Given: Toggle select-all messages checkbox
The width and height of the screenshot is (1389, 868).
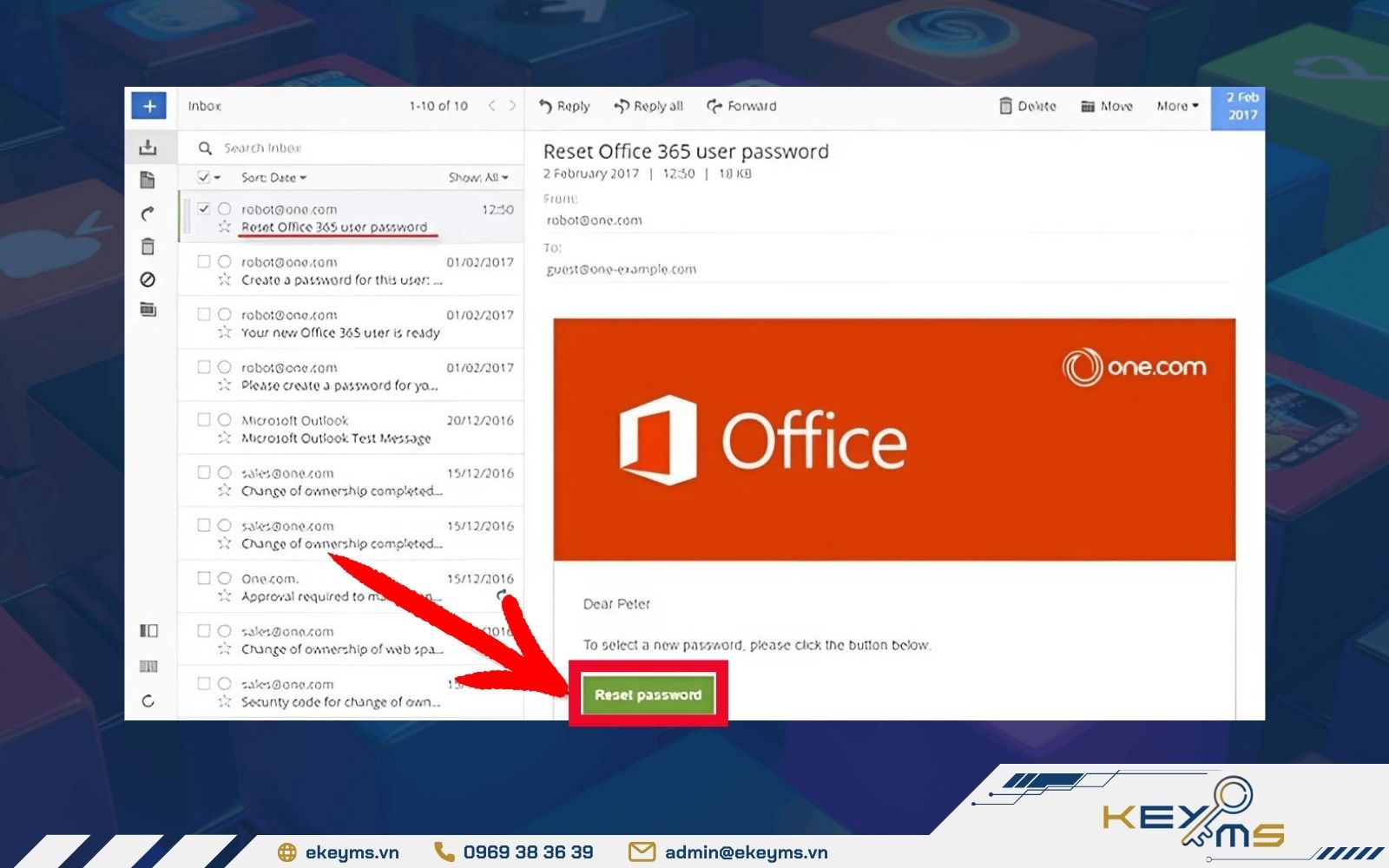Looking at the screenshot, I should [203, 177].
